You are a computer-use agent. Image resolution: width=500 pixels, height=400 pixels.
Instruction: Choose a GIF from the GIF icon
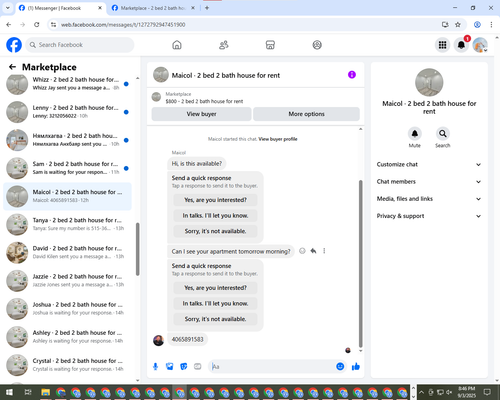coord(198,367)
